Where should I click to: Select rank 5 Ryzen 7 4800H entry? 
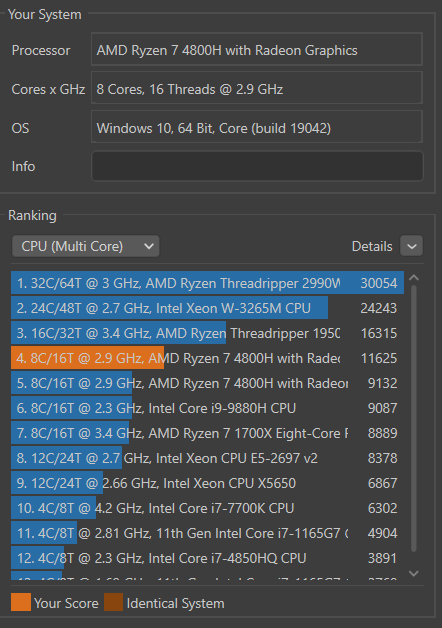207,383
